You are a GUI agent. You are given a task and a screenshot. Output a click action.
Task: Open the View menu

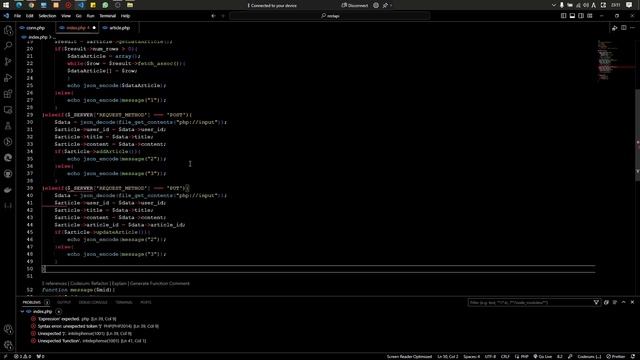click(66, 16)
